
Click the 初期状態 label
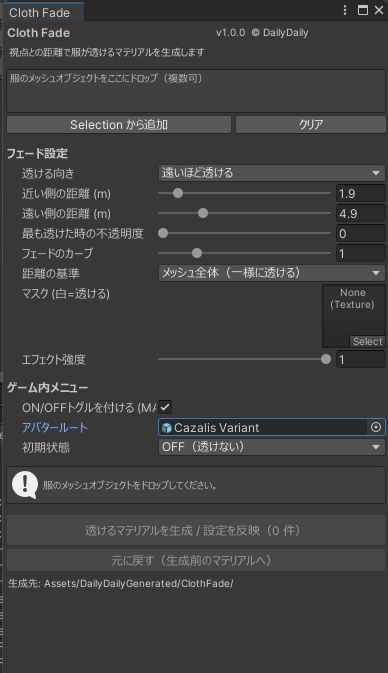[46, 447]
